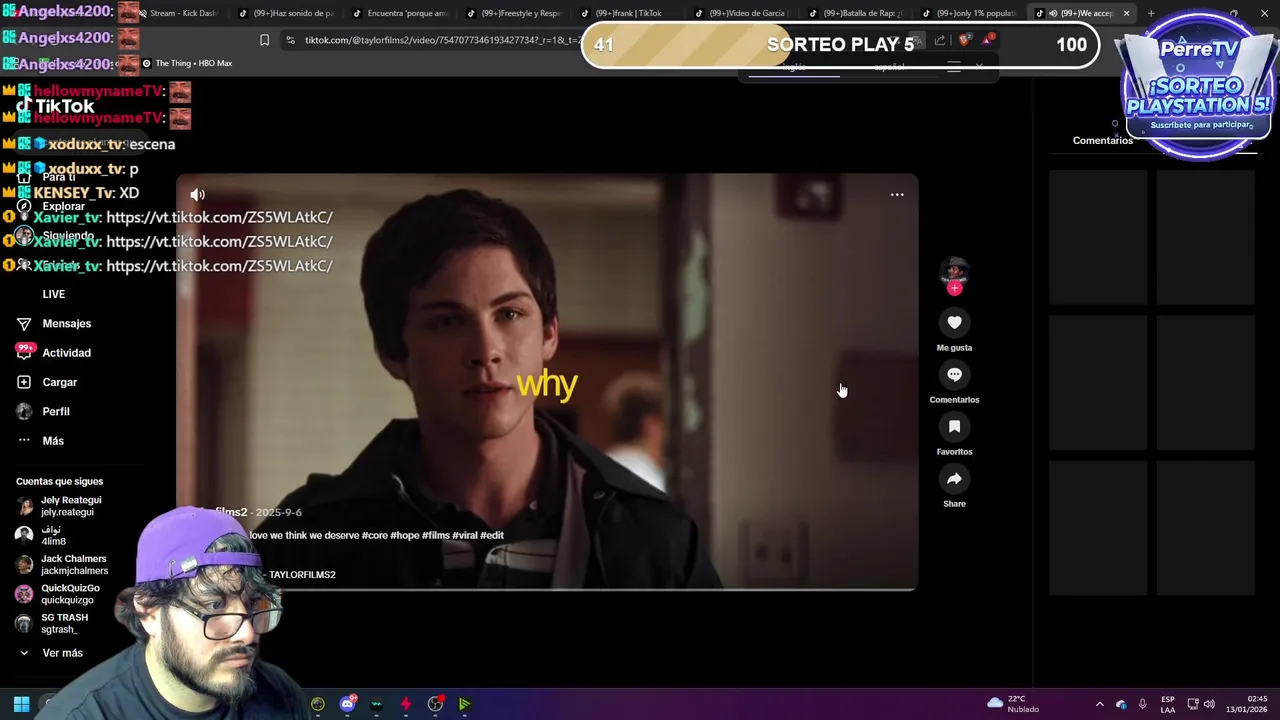The height and width of the screenshot is (720, 1280).
Task: Switch to the Video de Garcia tab
Action: [741, 13]
